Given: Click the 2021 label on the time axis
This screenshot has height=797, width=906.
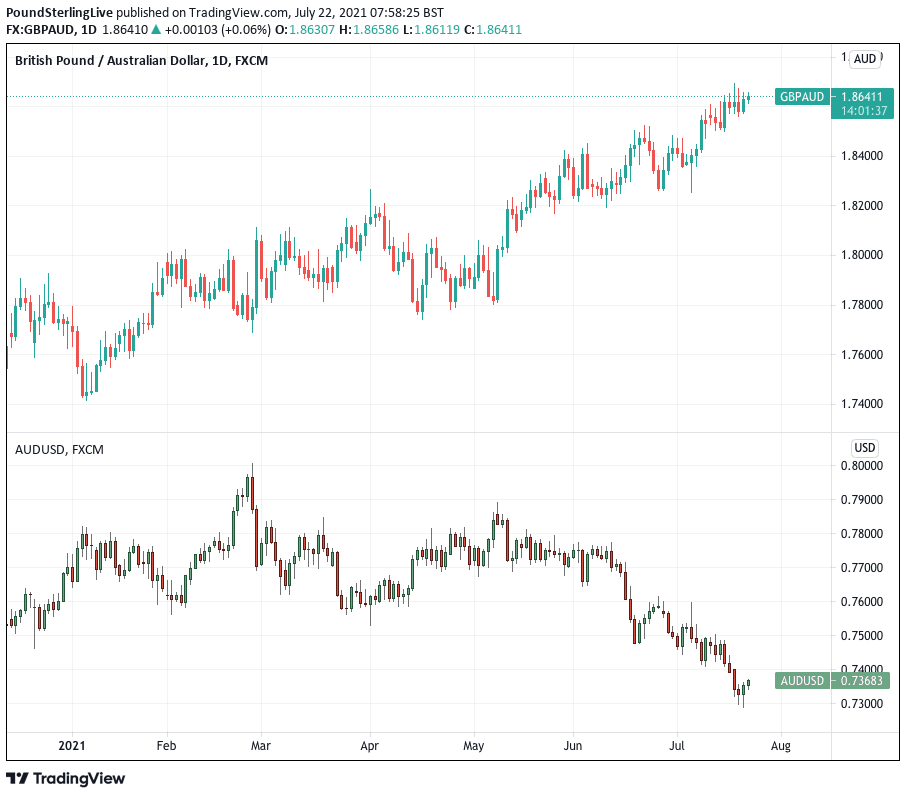Looking at the screenshot, I should [x=72, y=745].
